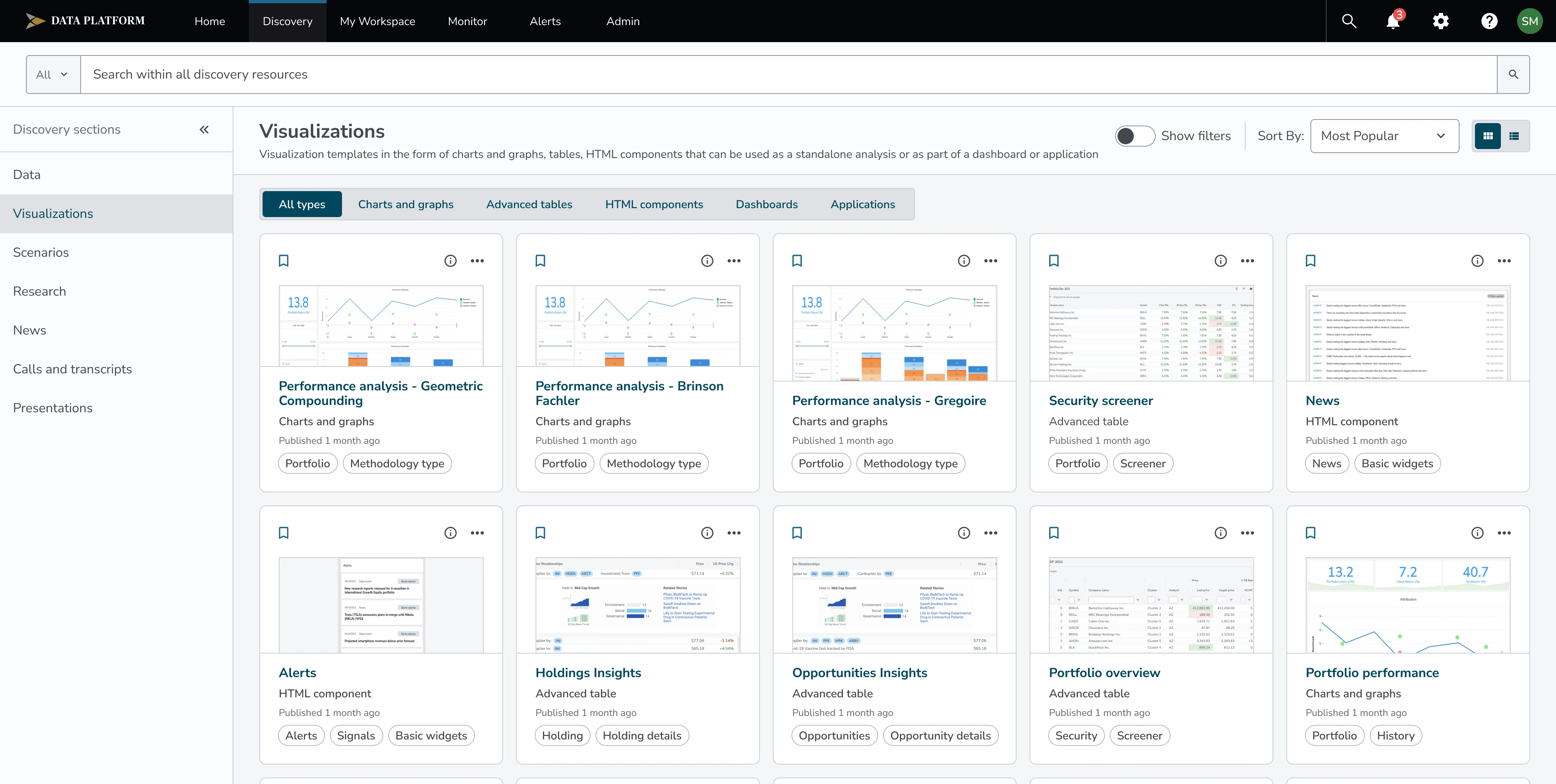Image resolution: width=1556 pixels, height=784 pixels.
Task: Show info for Performance analysis - Gregoire
Action: point(964,261)
